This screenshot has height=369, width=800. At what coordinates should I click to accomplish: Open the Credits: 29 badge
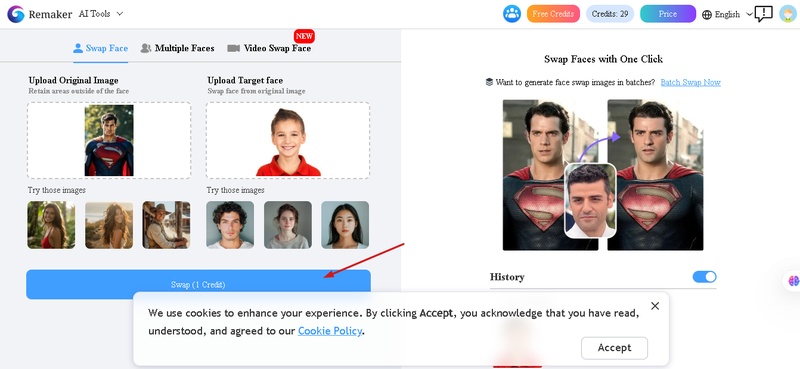coord(610,14)
